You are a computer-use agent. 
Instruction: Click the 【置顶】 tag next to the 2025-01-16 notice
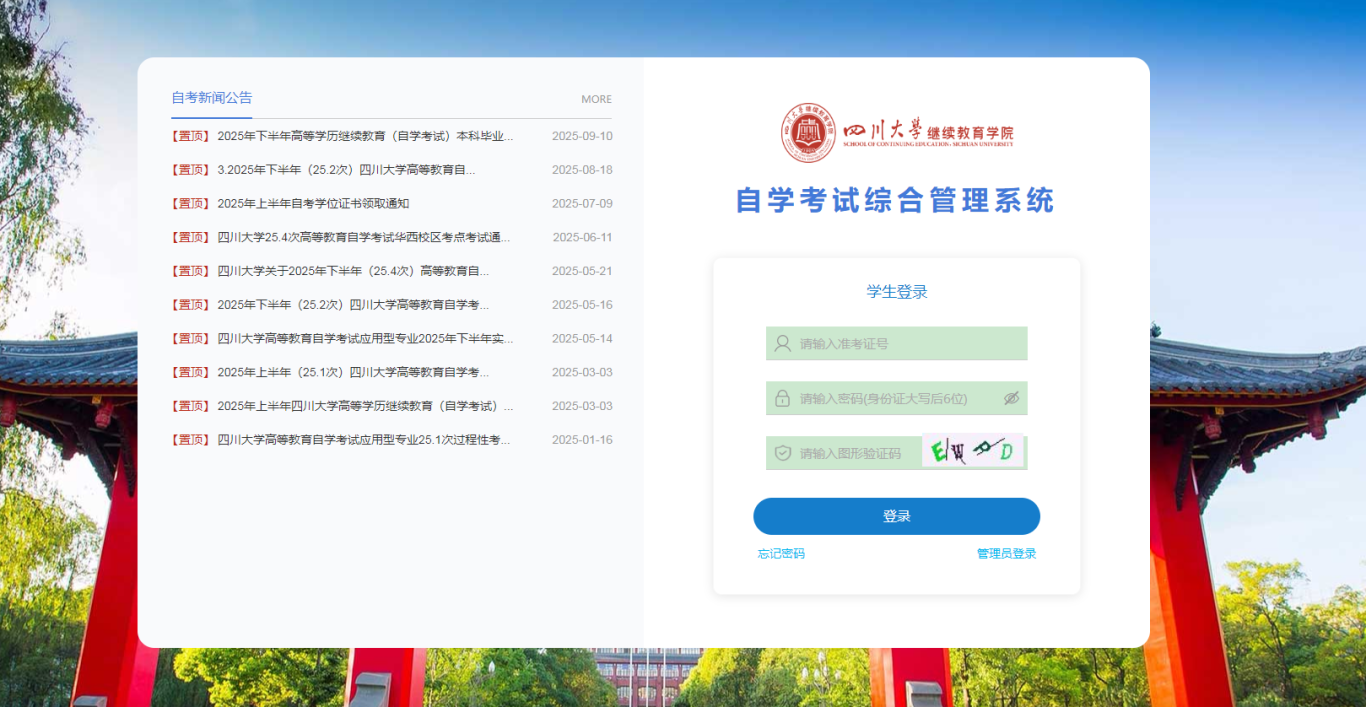191,439
